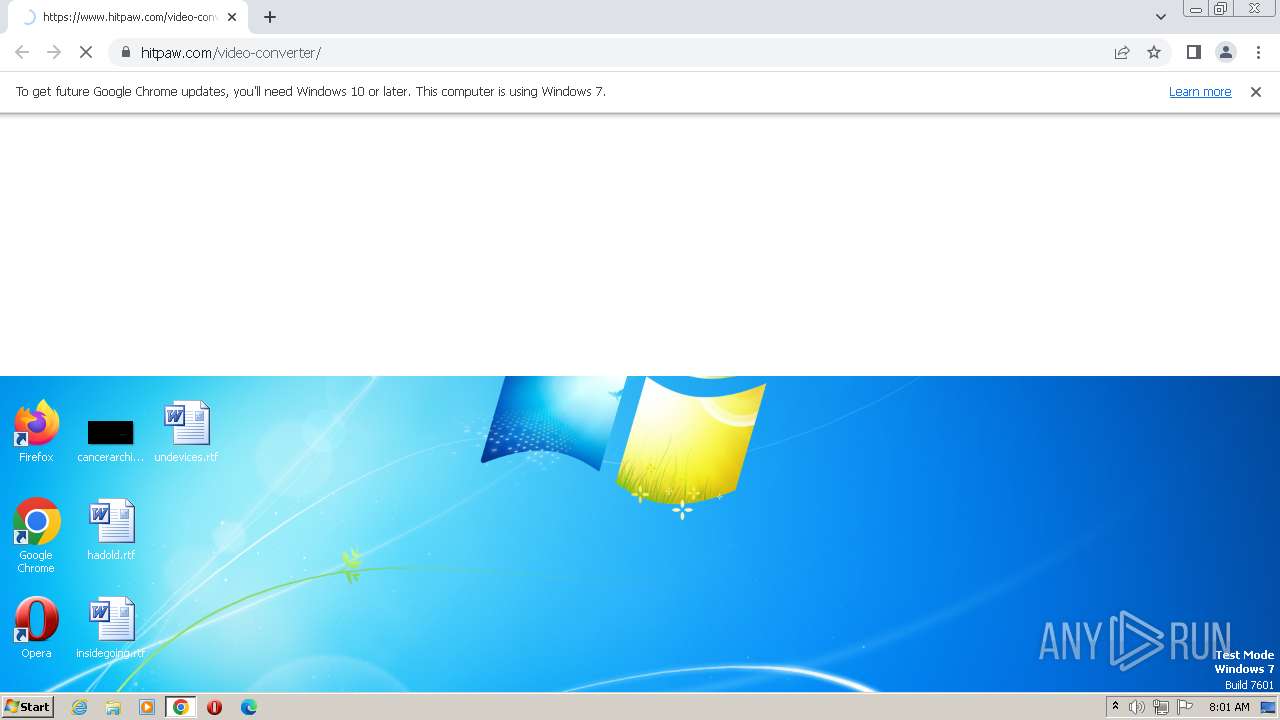Open new tab with plus button

pos(270,17)
